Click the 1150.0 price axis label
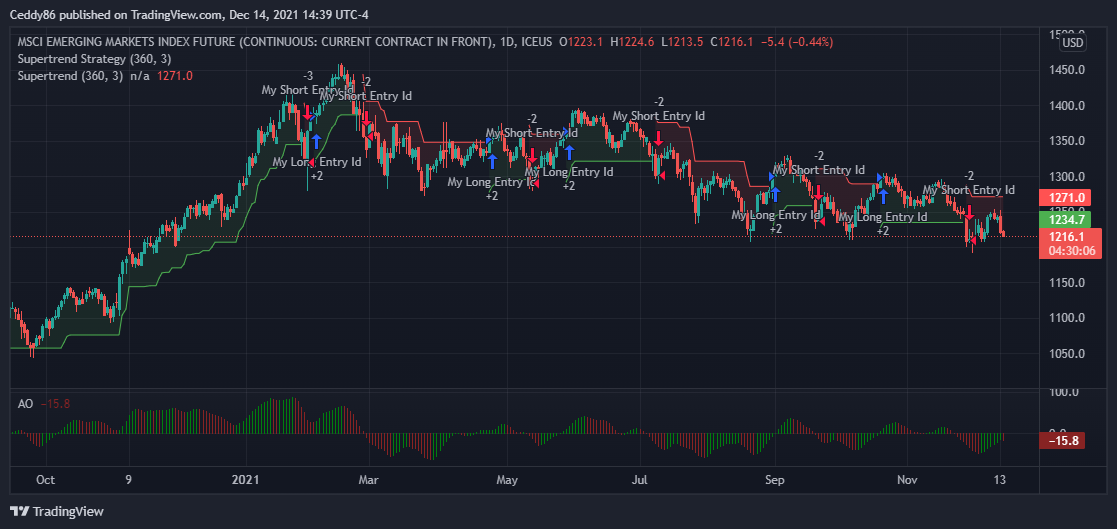This screenshot has width=1117, height=529. (1066, 283)
